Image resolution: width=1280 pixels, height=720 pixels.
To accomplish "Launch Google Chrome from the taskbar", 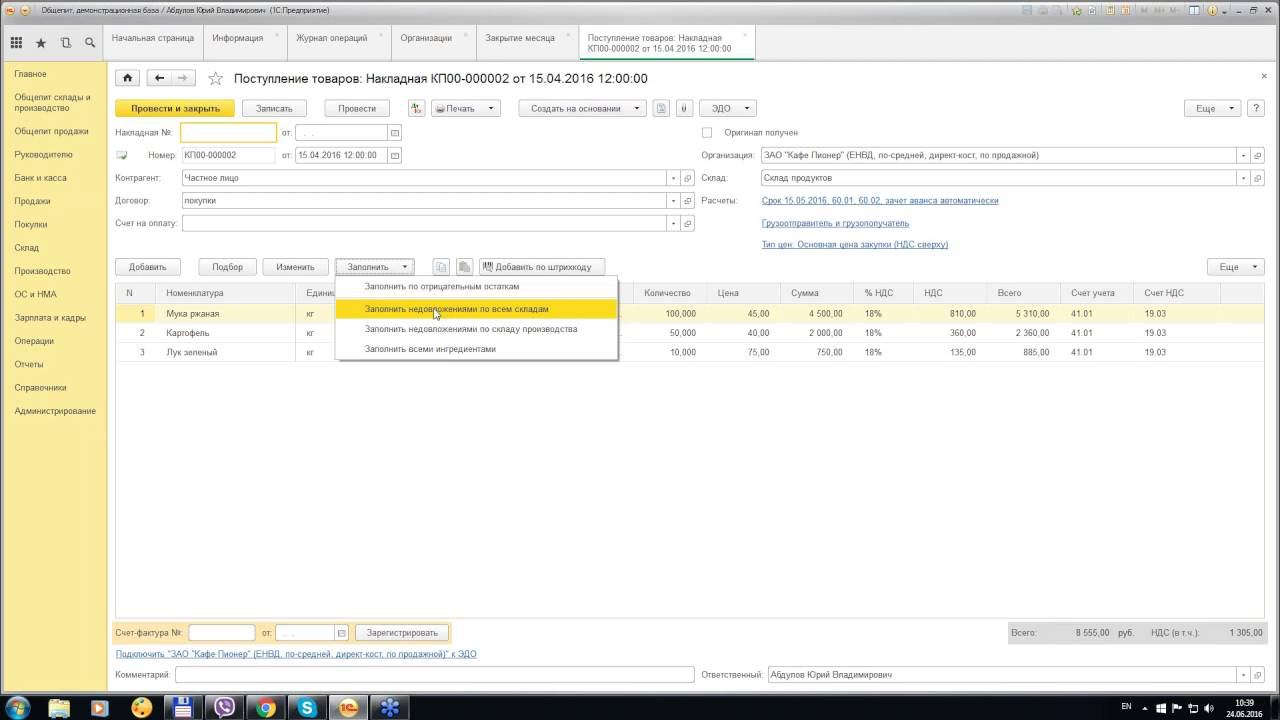I will tap(266, 707).
